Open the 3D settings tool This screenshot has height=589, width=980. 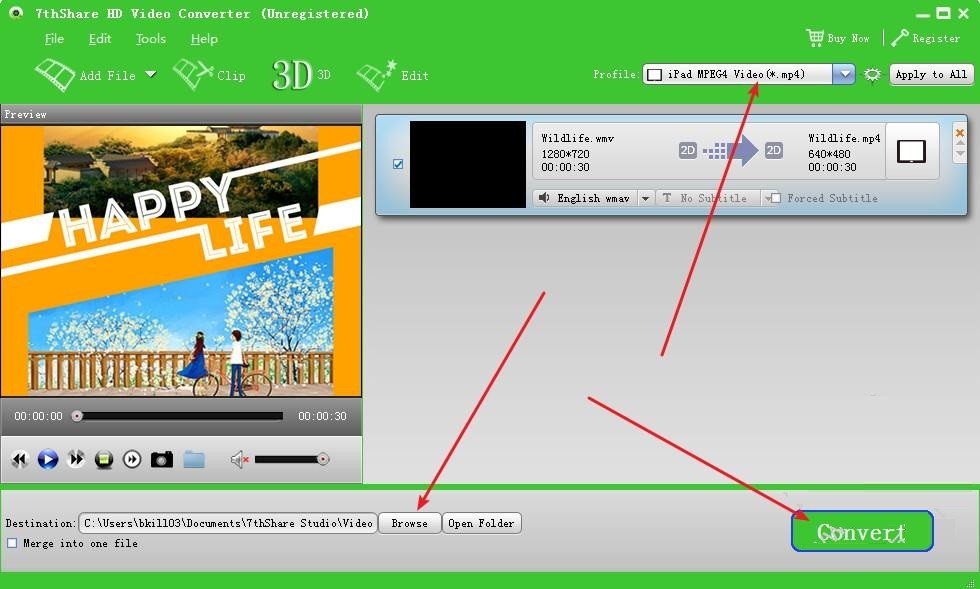tap(301, 75)
